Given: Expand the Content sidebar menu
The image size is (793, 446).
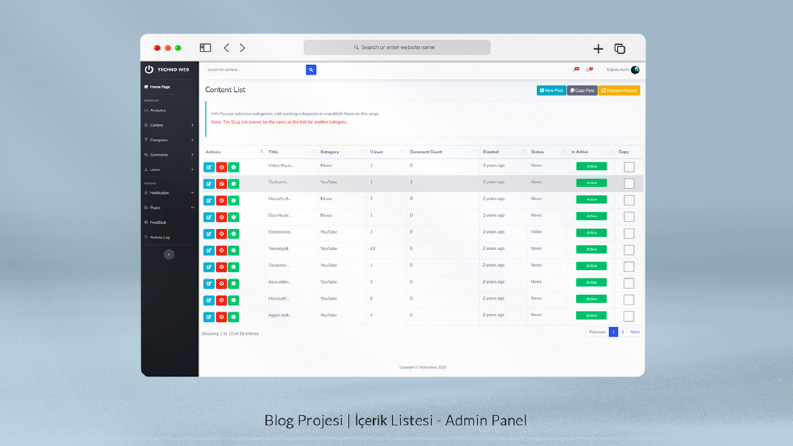Looking at the screenshot, I should (x=169, y=125).
